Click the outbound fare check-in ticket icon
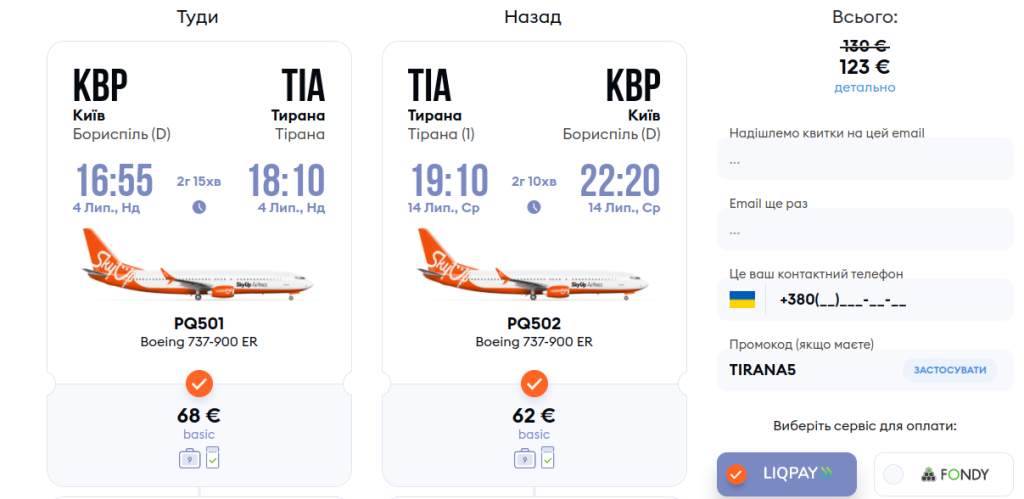 click(x=212, y=458)
